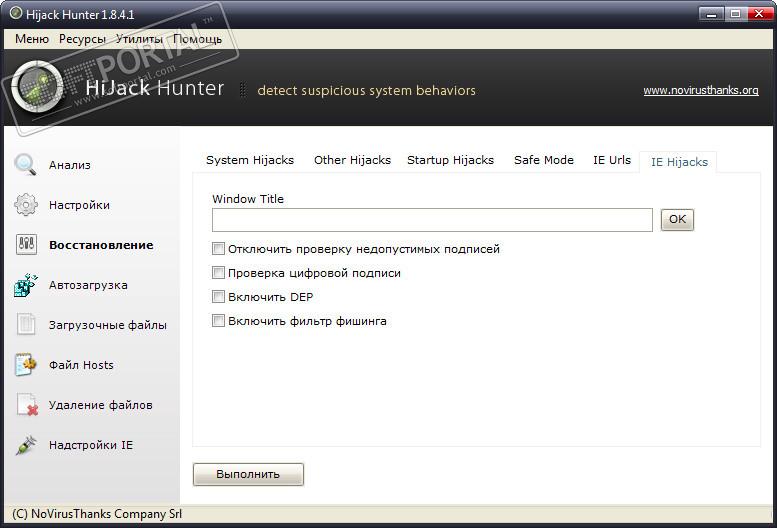The width and height of the screenshot is (777, 528).
Task: Open the Анализ section
Action: point(70,165)
